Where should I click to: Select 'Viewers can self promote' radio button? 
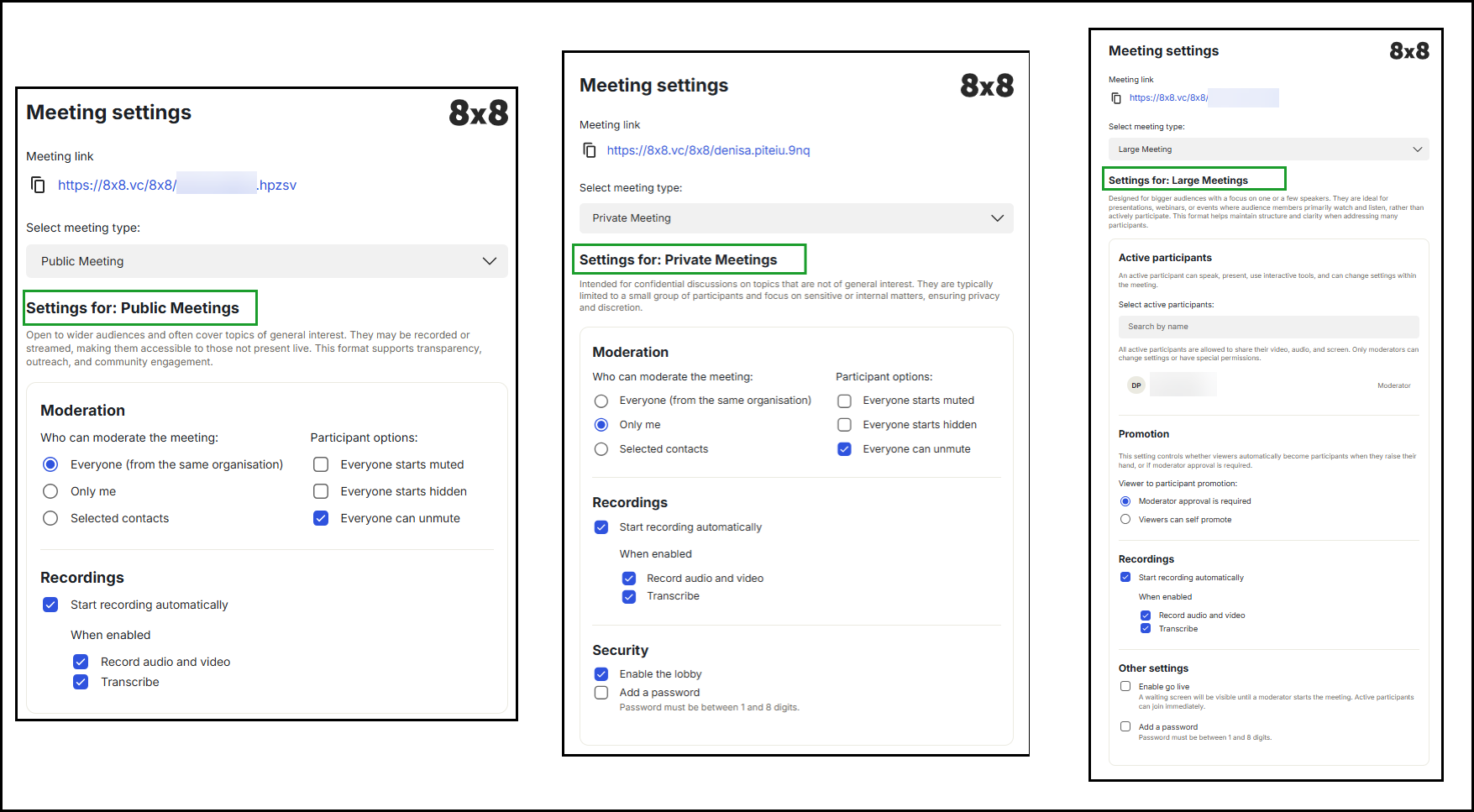click(1125, 520)
